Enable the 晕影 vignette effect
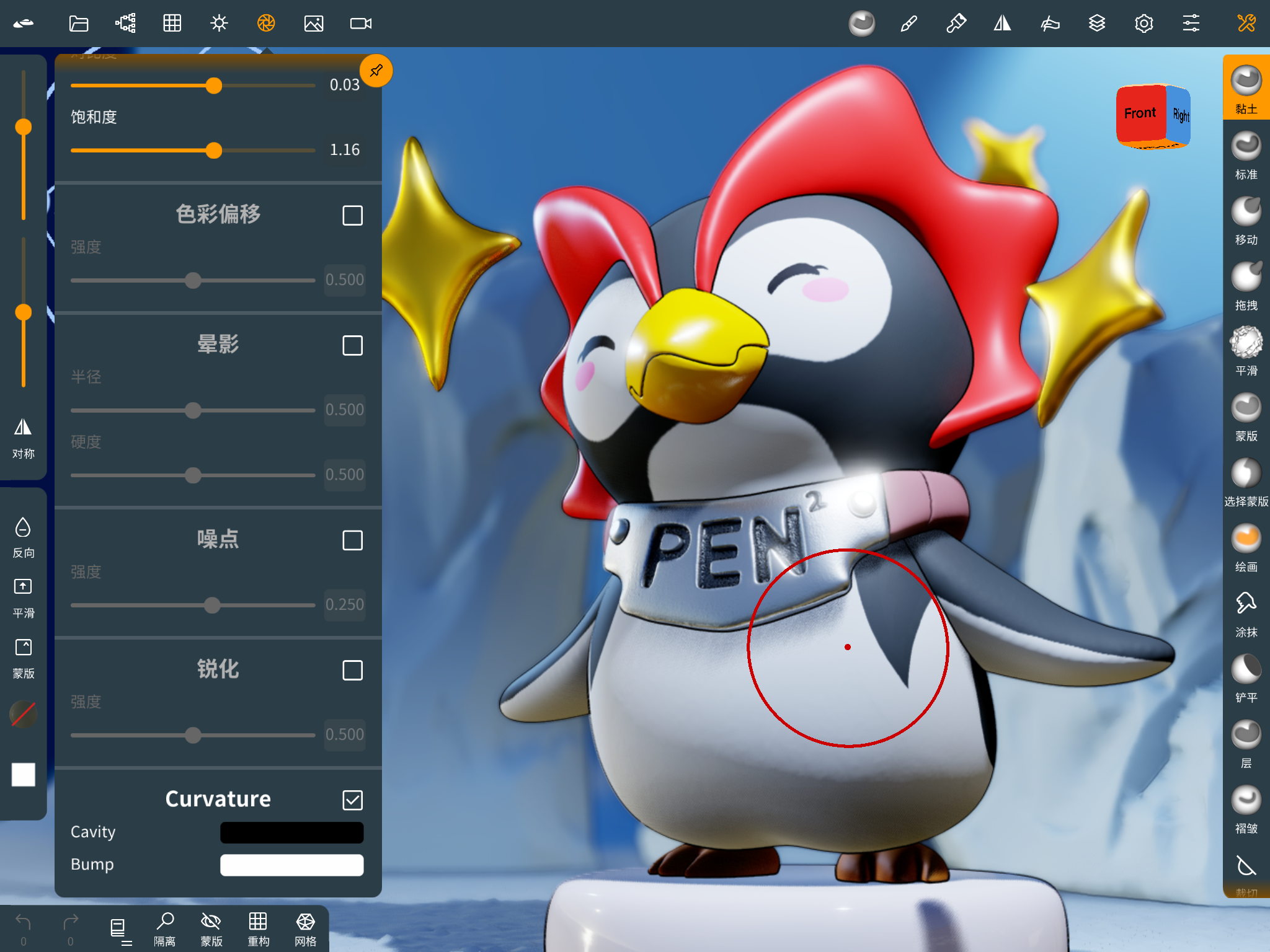Viewport: 1270px width, 952px height. click(352, 346)
